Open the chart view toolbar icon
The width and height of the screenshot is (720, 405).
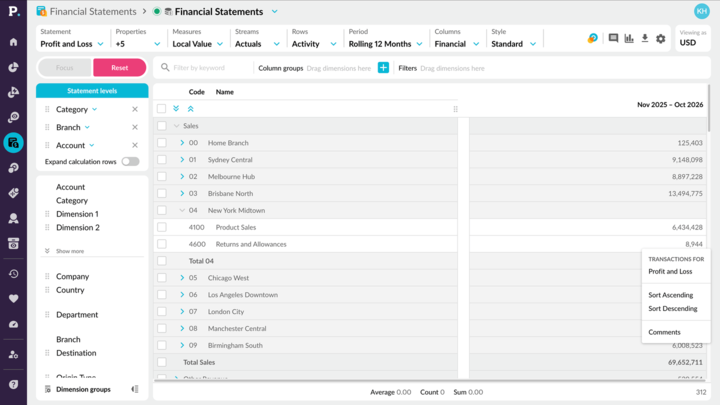629,38
